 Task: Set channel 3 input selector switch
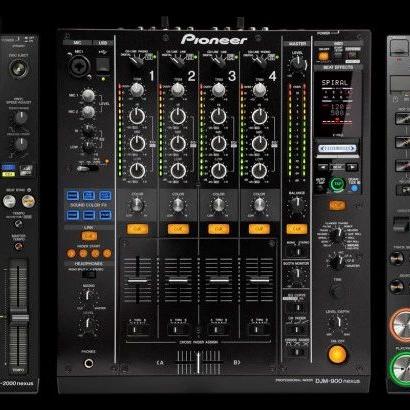[x=218, y=61]
